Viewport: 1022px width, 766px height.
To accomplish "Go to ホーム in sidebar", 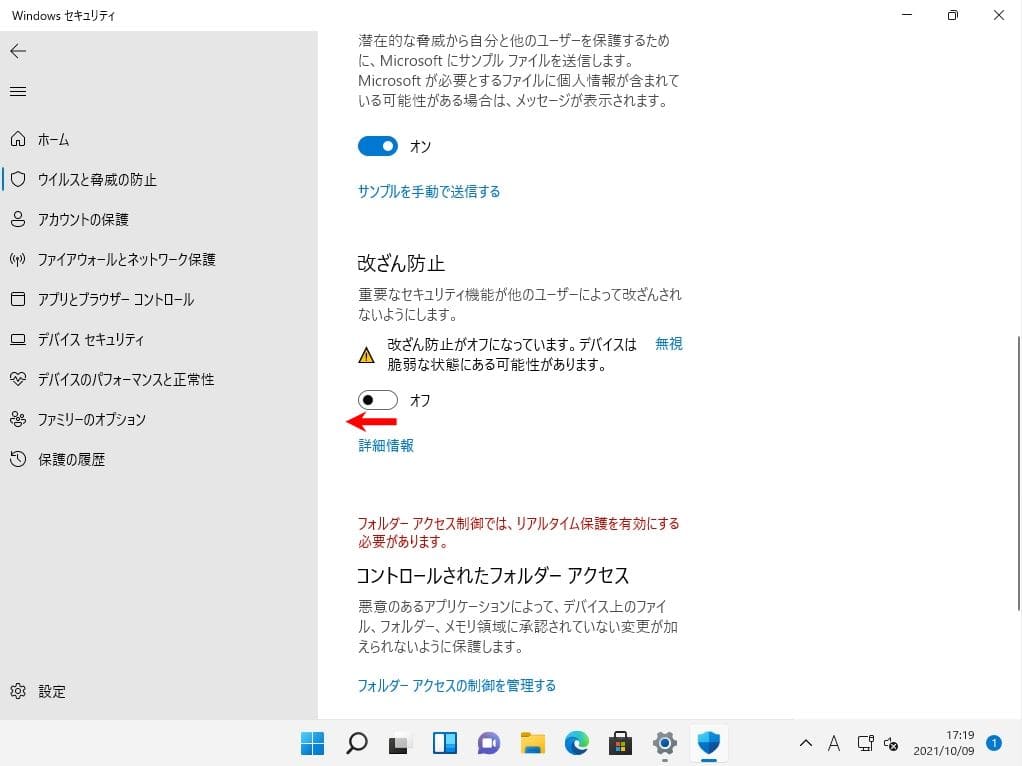I will click(53, 140).
